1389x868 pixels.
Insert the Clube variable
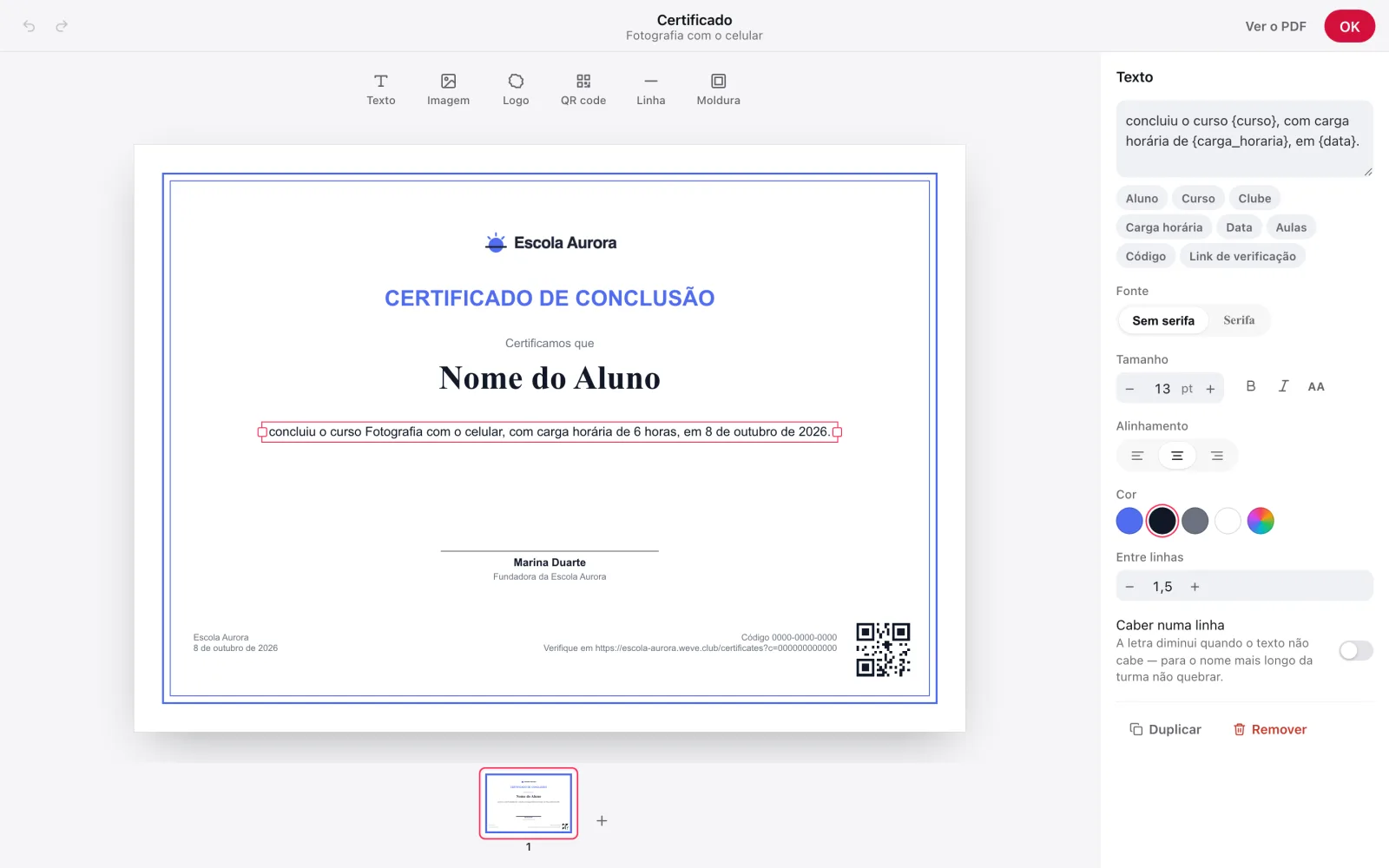(x=1254, y=198)
